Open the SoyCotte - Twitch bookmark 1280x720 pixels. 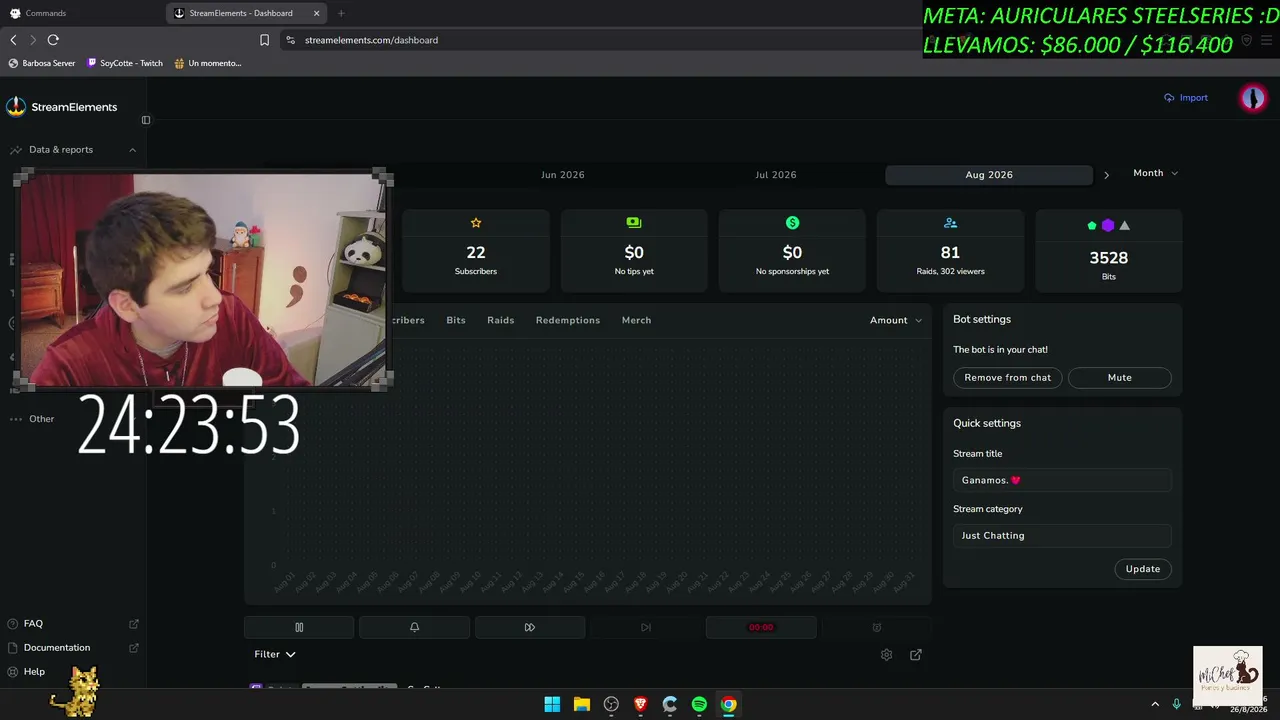(x=125, y=63)
